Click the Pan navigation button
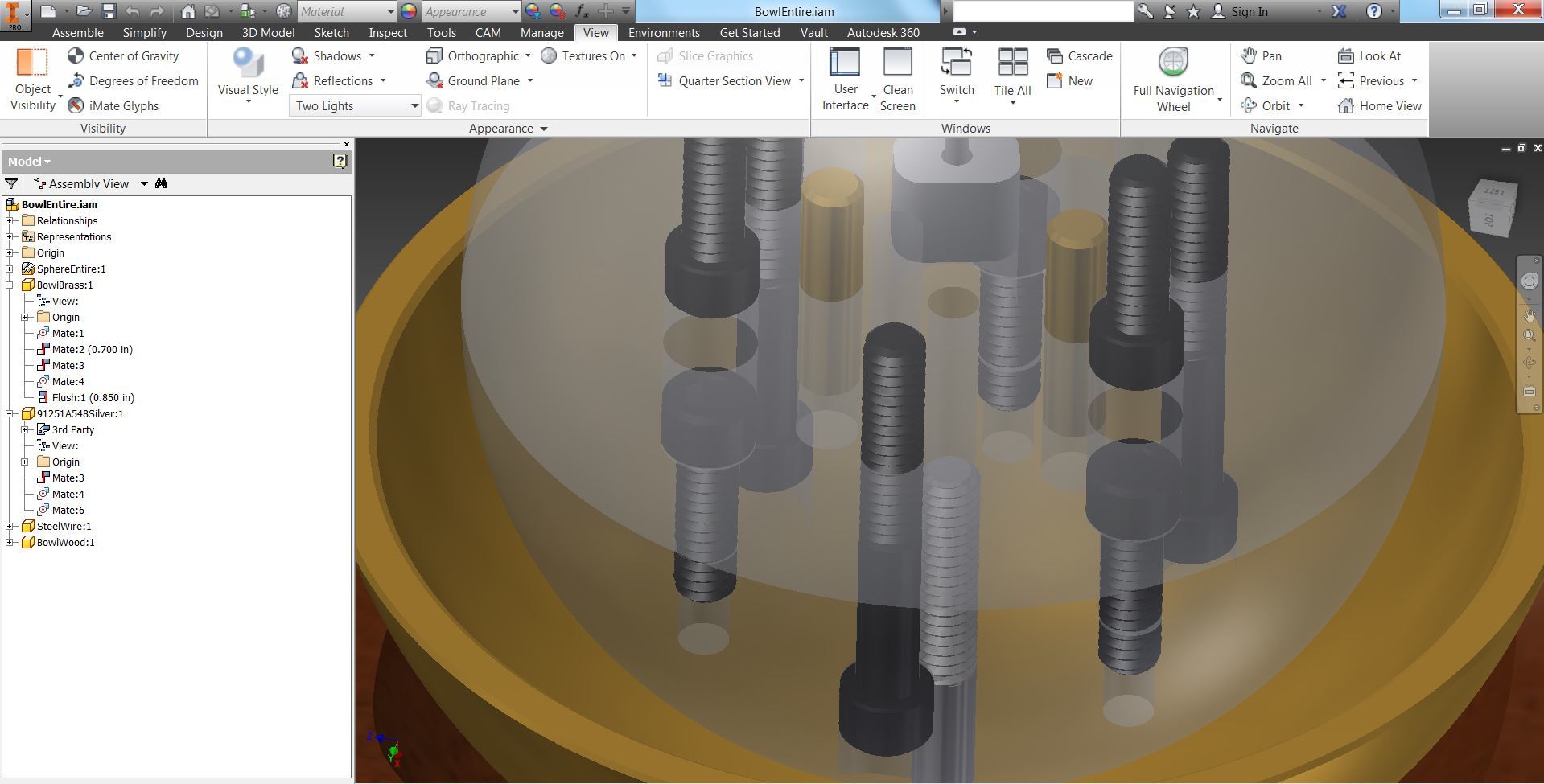This screenshot has width=1544, height=784. (1261, 55)
